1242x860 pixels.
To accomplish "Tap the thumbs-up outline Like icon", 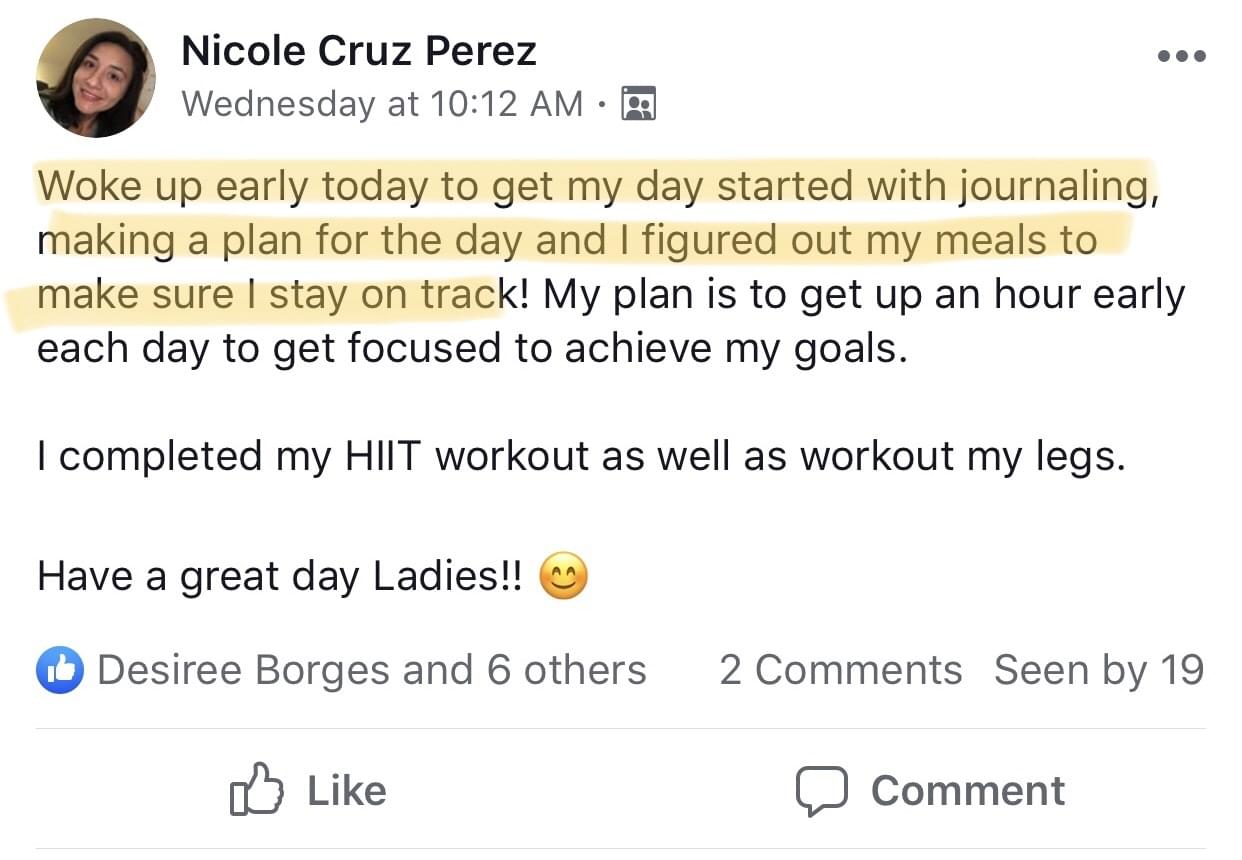I will (257, 791).
